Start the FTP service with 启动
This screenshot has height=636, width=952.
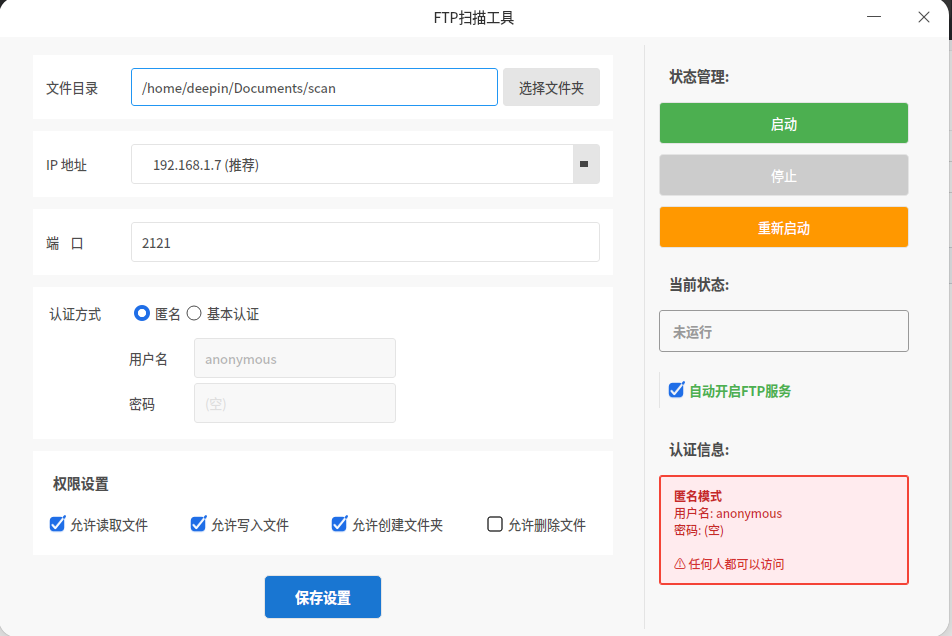click(x=784, y=123)
